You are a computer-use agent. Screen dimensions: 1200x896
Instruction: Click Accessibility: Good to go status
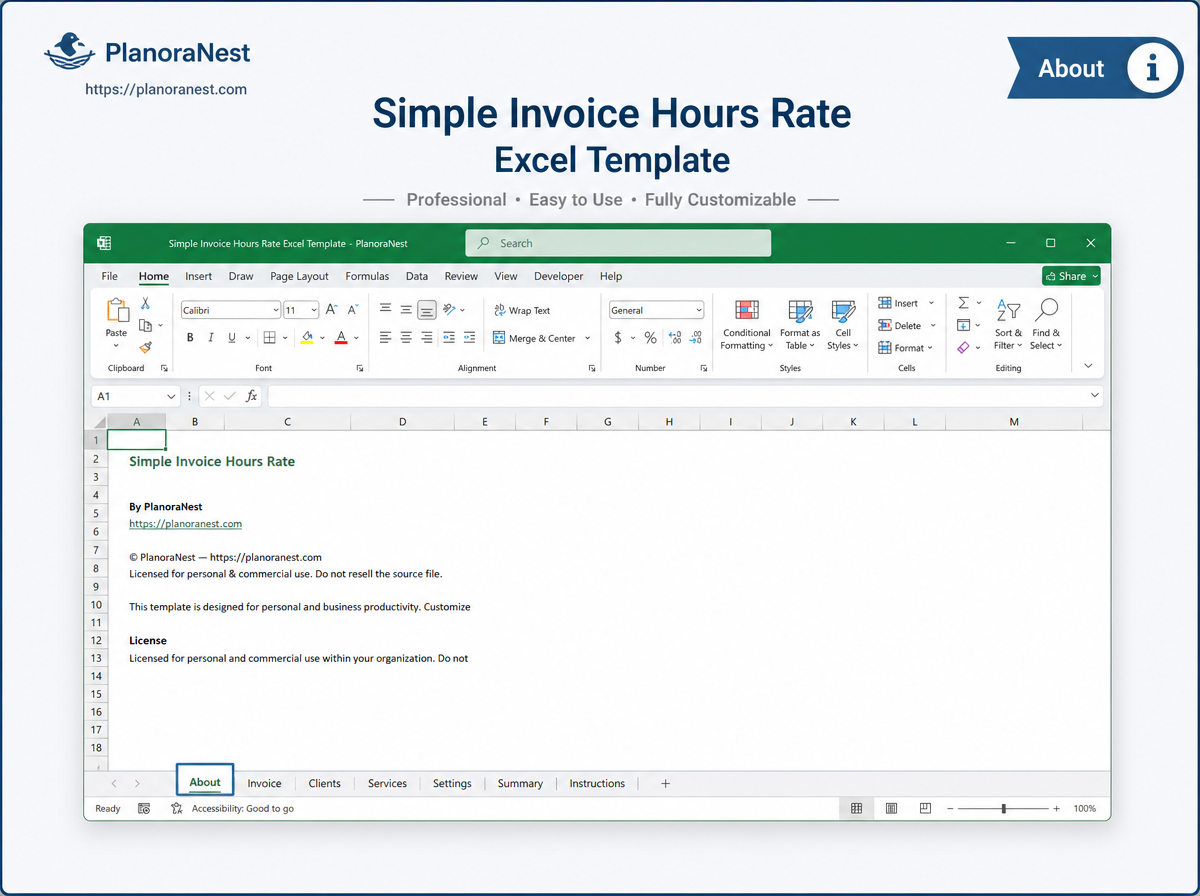tap(233, 808)
